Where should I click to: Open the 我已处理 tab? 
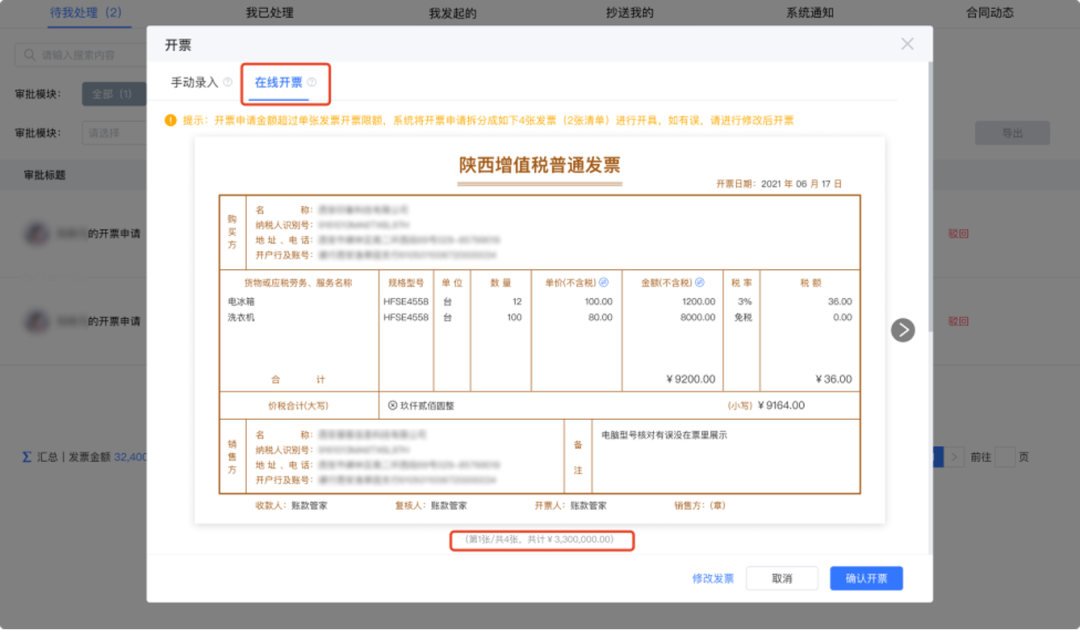pyautogui.click(x=271, y=13)
